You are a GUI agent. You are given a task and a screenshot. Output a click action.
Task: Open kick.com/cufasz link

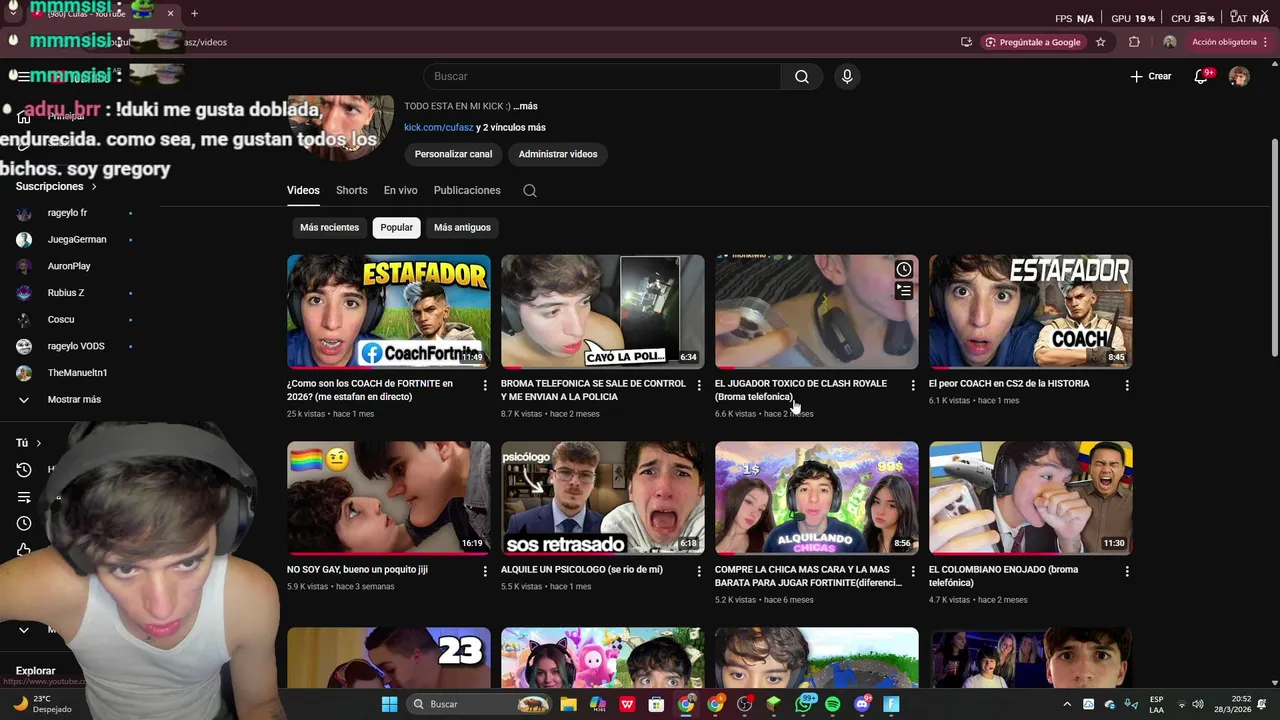click(x=437, y=128)
